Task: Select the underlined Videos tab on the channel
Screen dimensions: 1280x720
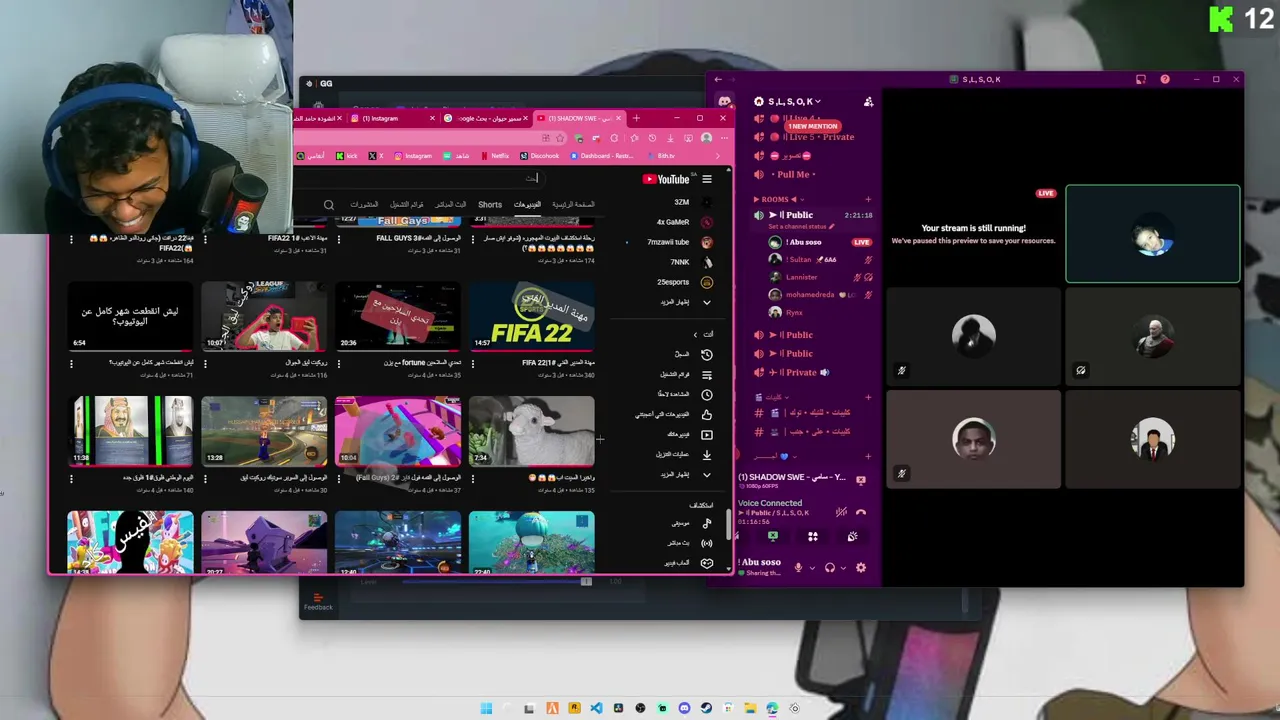Action: 527,204
